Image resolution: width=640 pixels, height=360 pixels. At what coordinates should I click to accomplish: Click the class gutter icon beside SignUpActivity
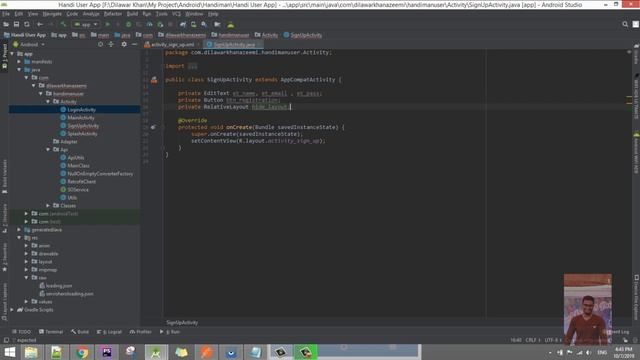[x=154, y=80]
